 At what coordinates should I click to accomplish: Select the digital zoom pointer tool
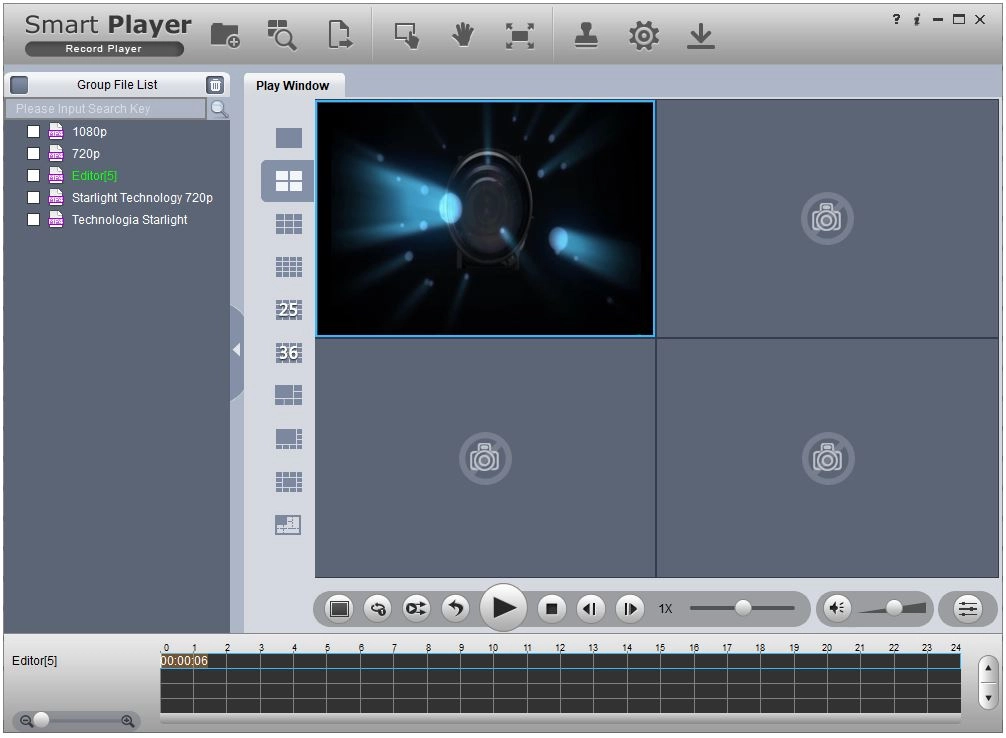[407, 35]
